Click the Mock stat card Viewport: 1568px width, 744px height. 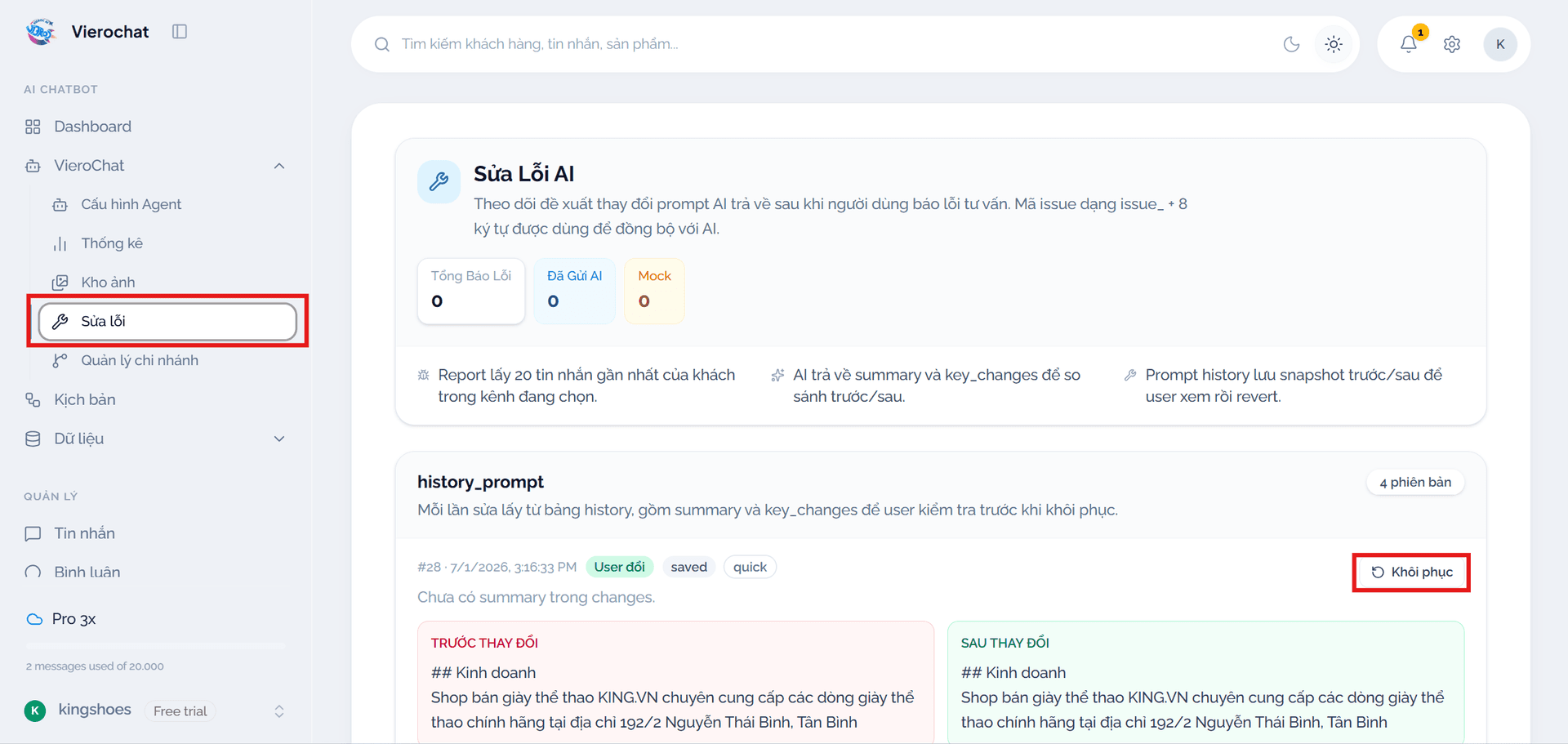click(x=654, y=291)
